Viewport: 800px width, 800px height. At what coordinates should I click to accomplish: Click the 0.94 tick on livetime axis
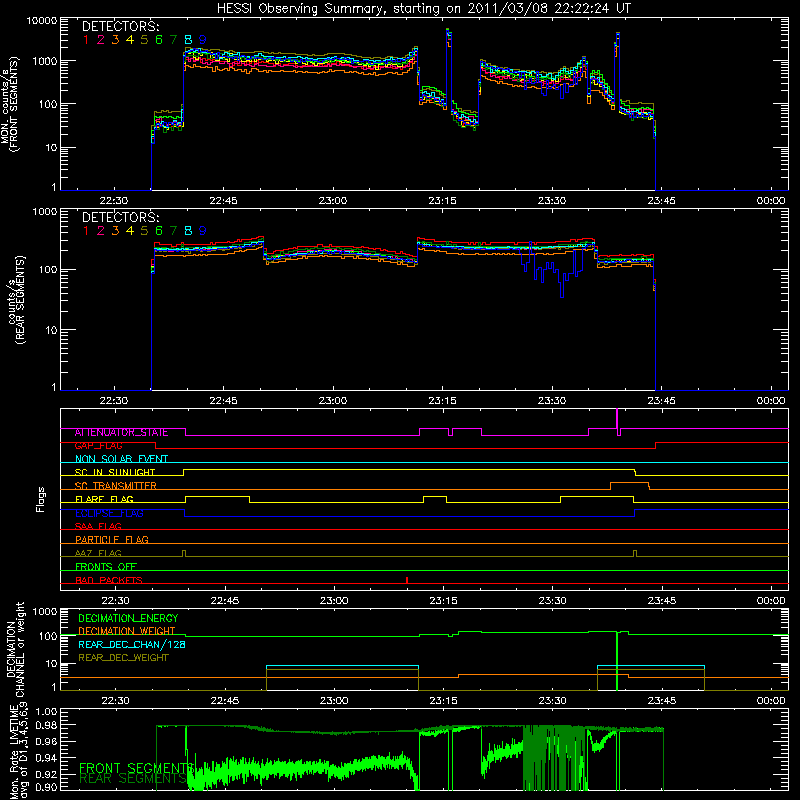pyautogui.click(x=47, y=758)
